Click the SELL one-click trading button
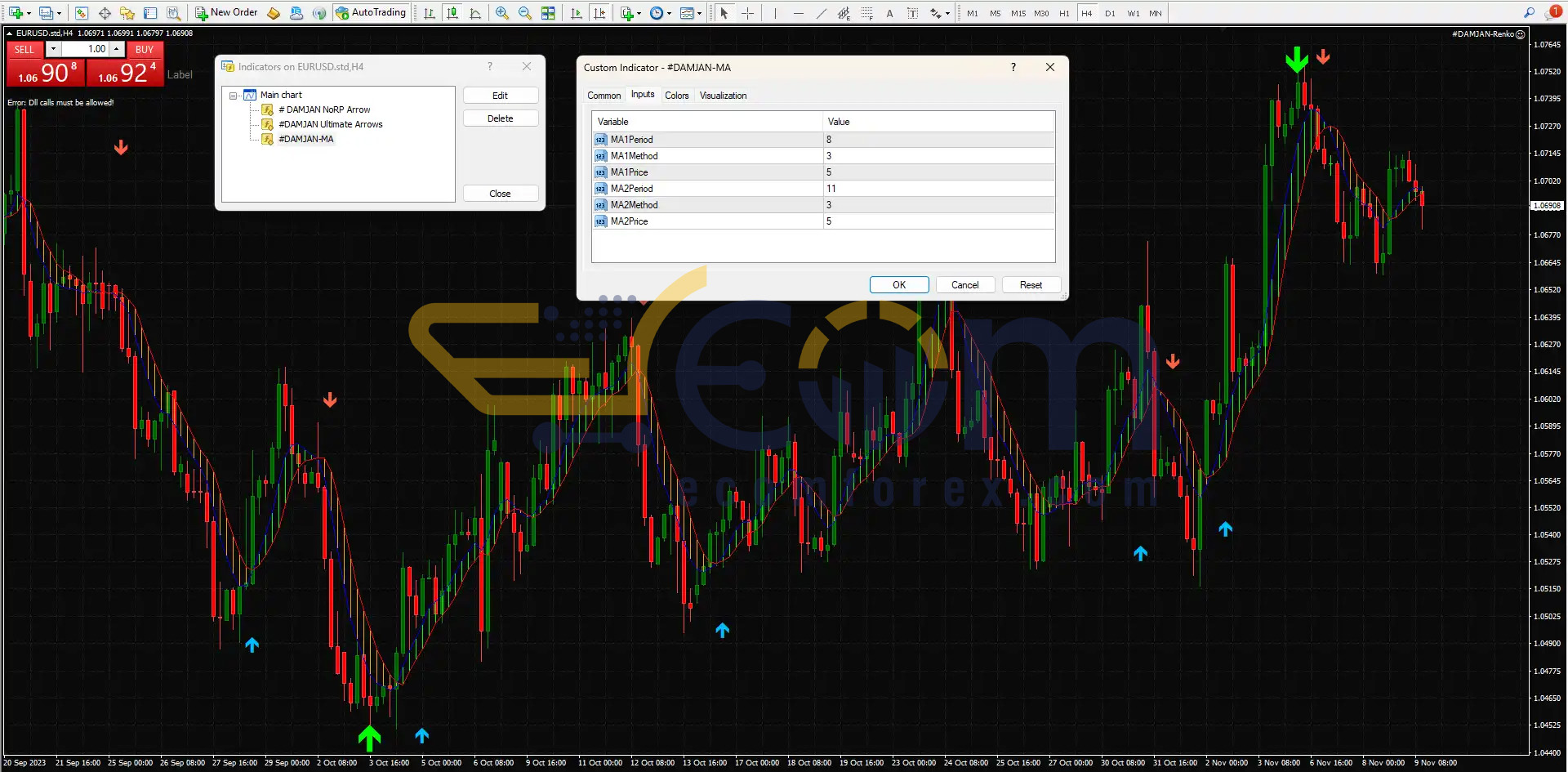Screen dimensions: 1568x772 24,49
